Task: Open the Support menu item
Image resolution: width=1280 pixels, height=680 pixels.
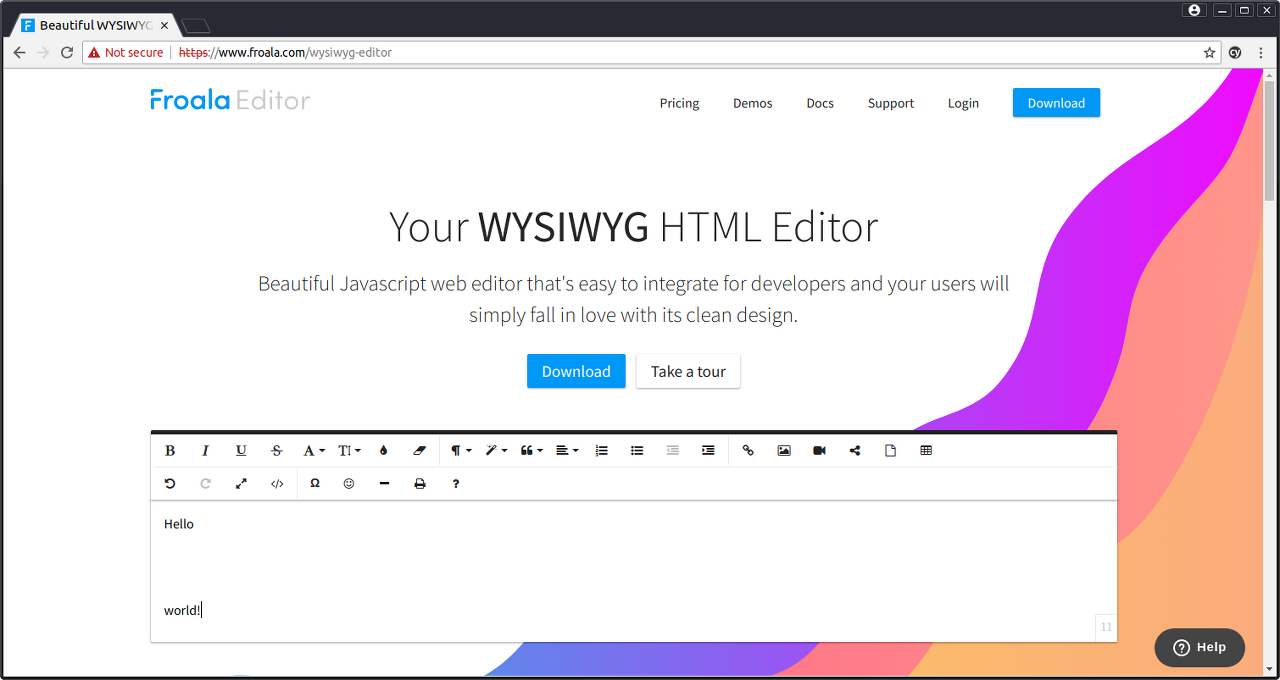Action: point(891,103)
